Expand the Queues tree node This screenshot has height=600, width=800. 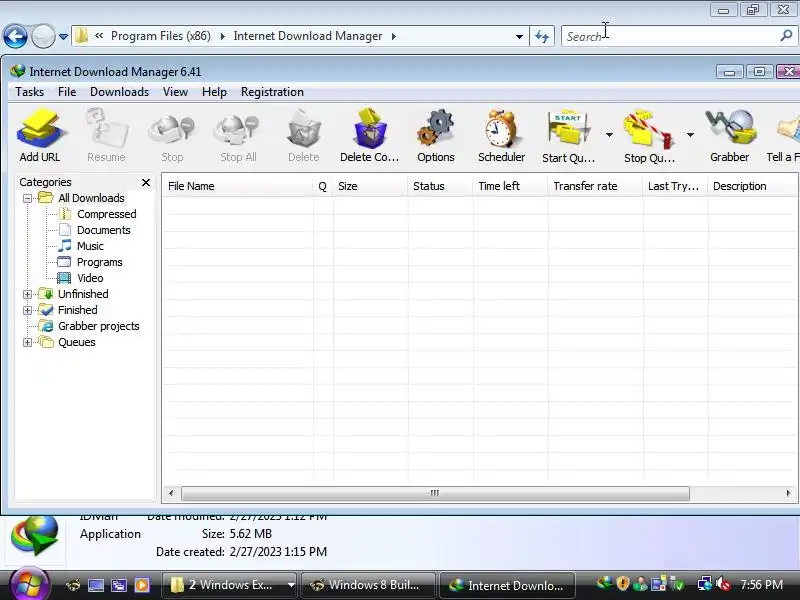click(28, 342)
